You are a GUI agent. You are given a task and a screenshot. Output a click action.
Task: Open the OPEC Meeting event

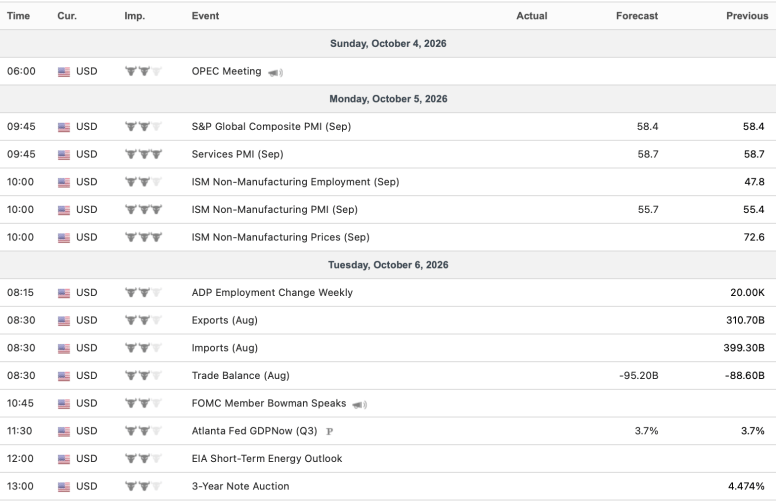point(226,71)
